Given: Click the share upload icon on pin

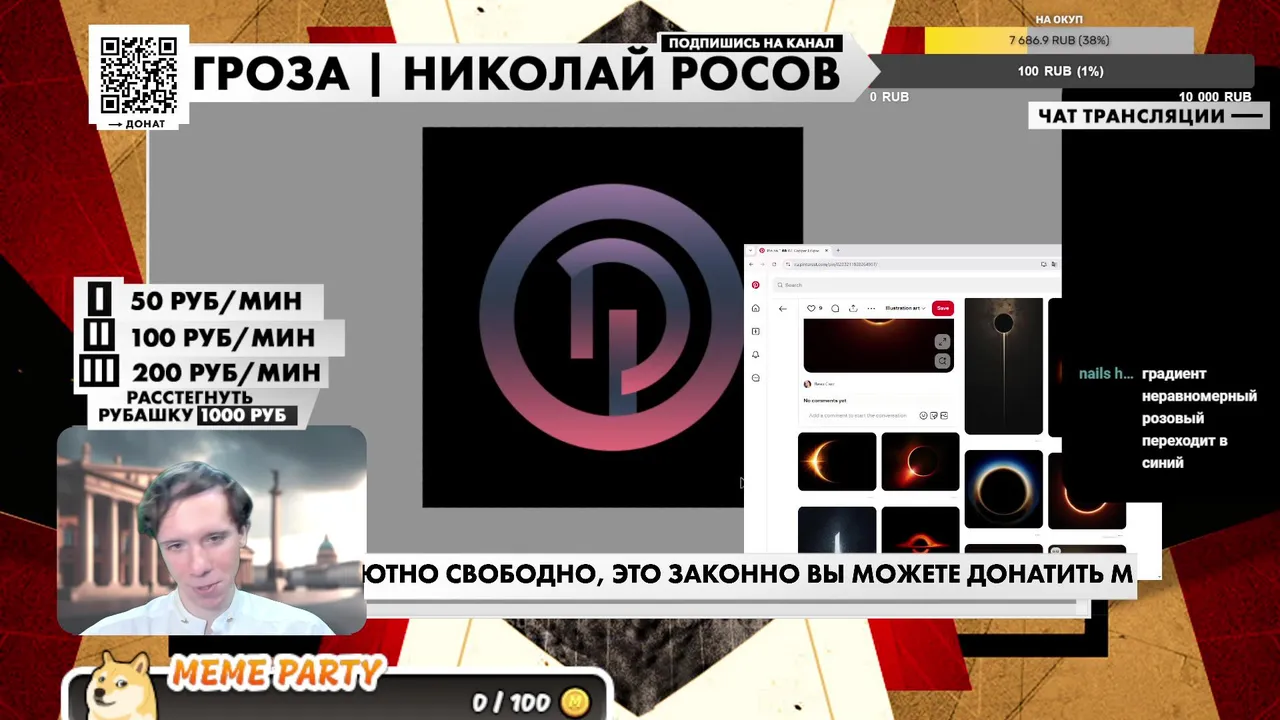Looking at the screenshot, I should pyautogui.click(x=853, y=308).
